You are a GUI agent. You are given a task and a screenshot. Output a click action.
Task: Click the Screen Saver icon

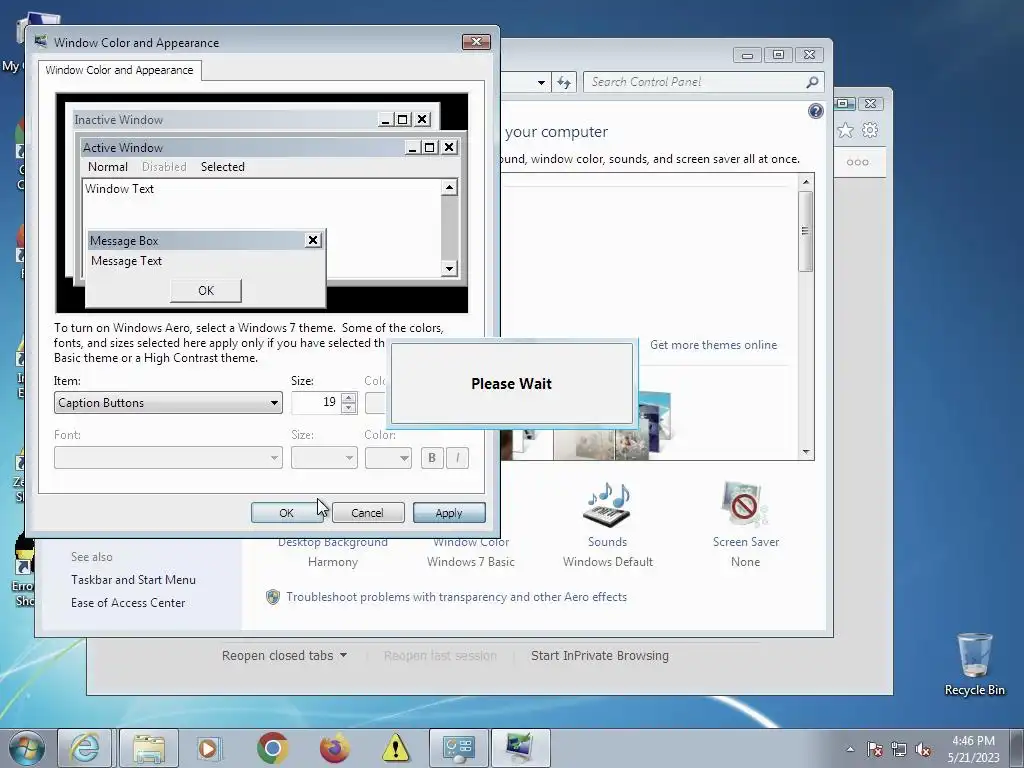pyautogui.click(x=744, y=504)
